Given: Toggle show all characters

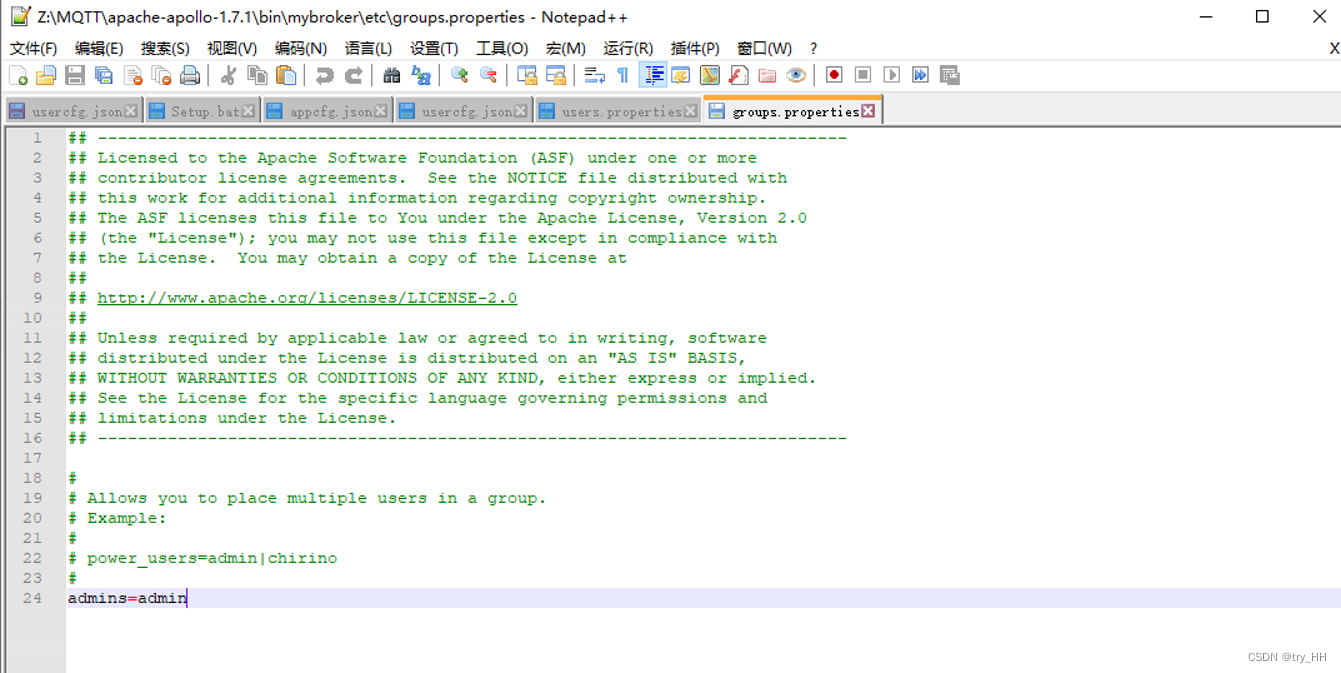Looking at the screenshot, I should click(x=621, y=75).
